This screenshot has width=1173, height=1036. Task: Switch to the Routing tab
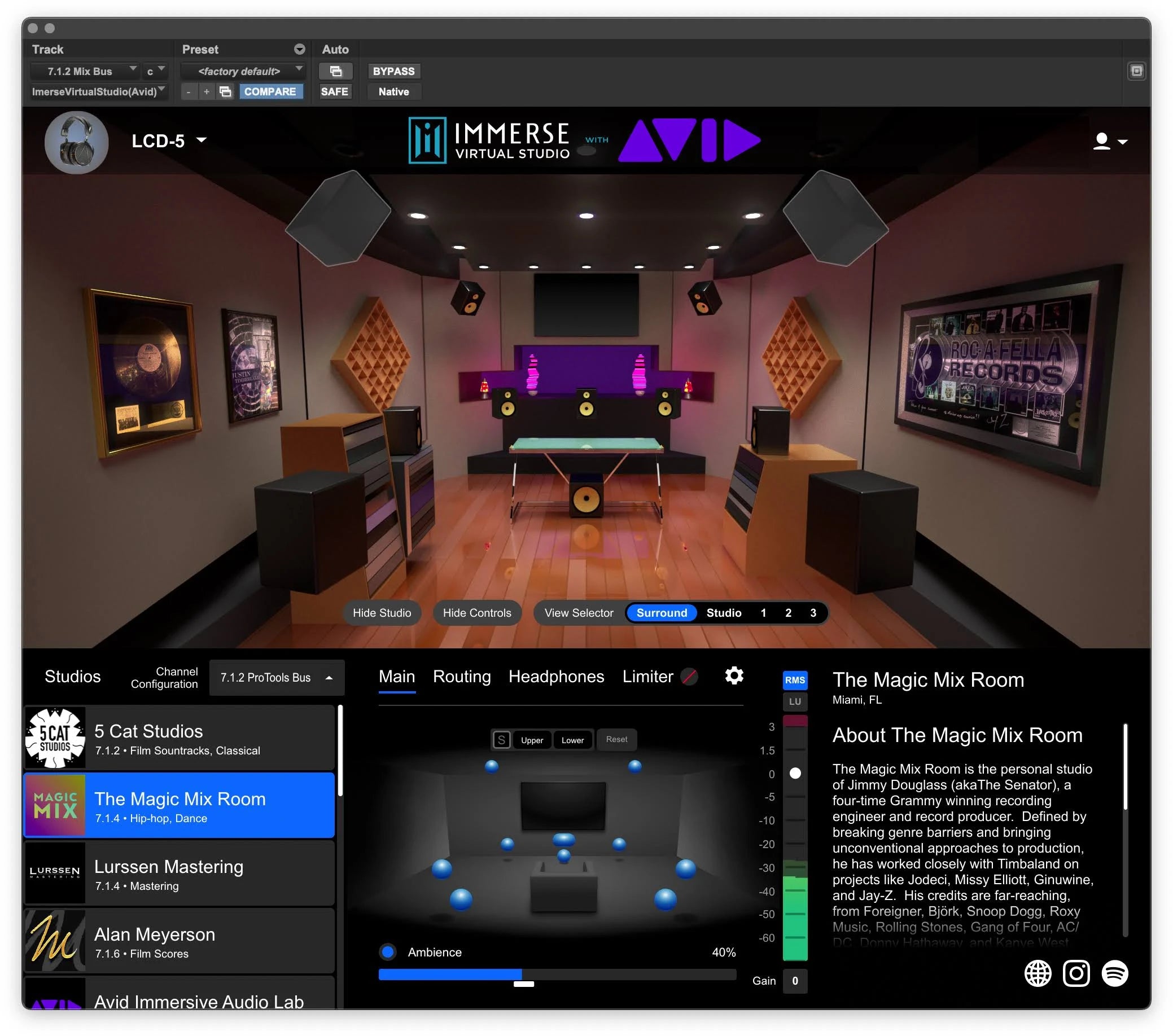tap(461, 677)
